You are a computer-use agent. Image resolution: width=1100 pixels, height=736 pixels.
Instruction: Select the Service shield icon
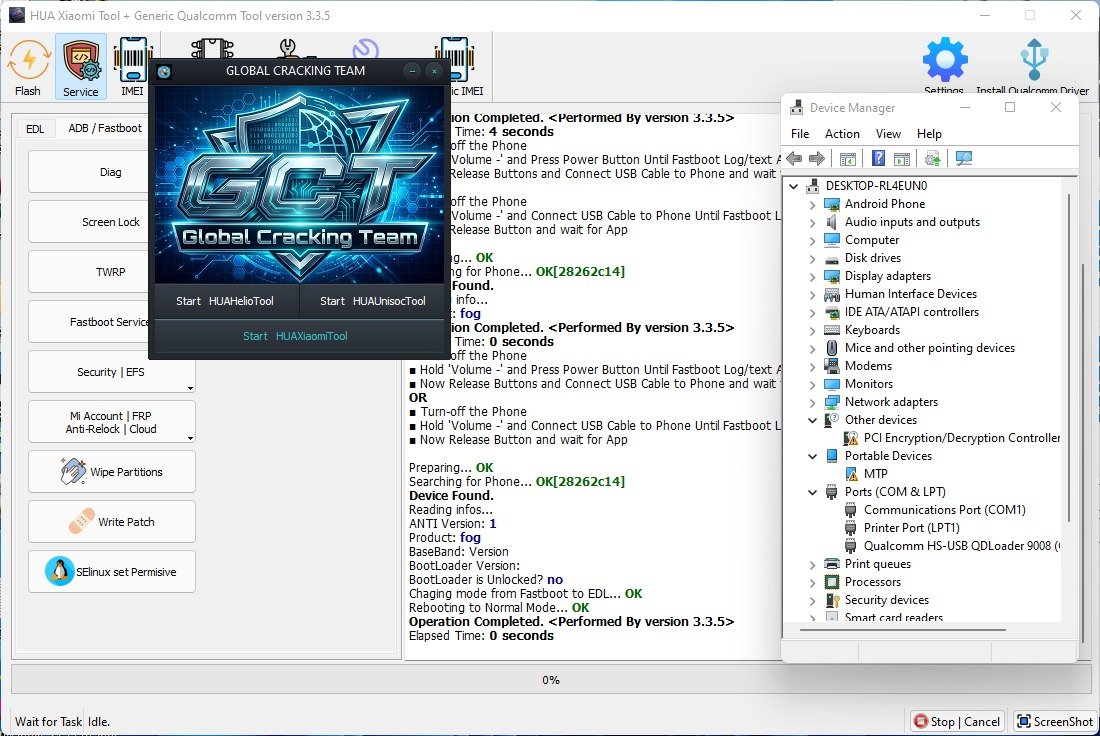coord(81,61)
